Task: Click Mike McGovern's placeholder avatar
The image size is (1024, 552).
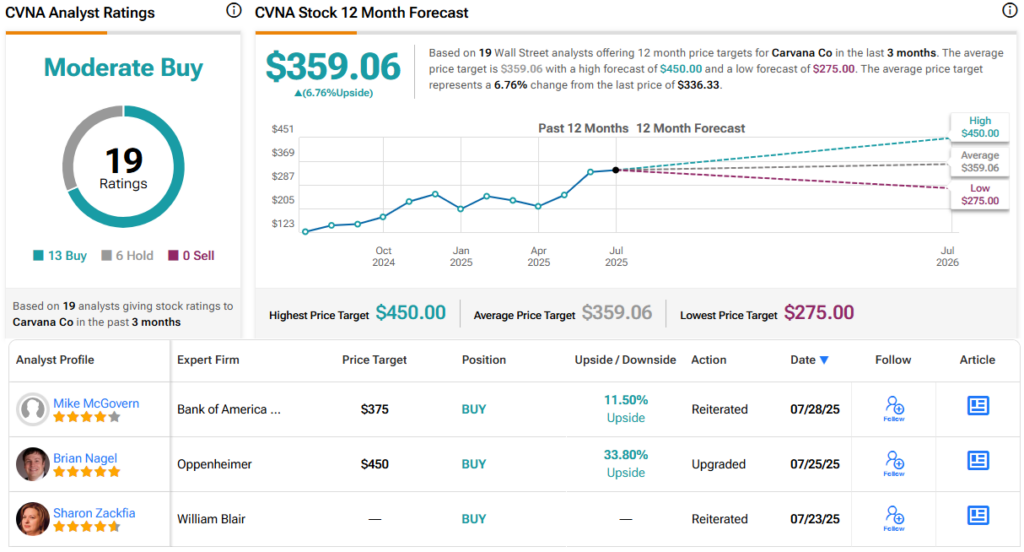Action: coord(33,409)
